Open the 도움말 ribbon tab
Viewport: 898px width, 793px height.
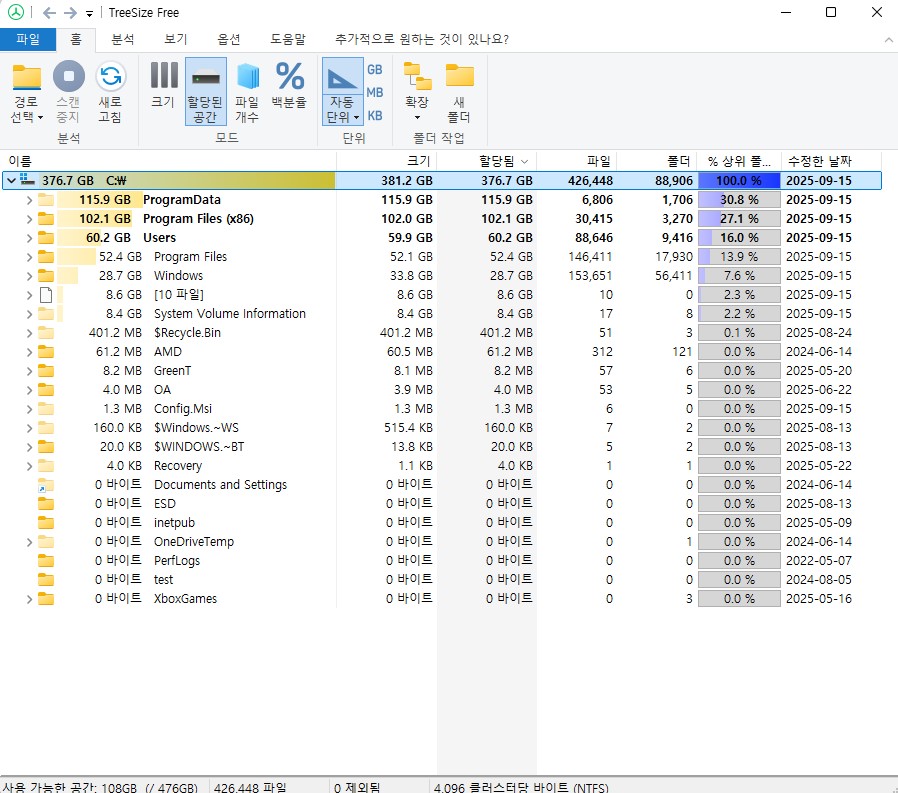click(288, 40)
